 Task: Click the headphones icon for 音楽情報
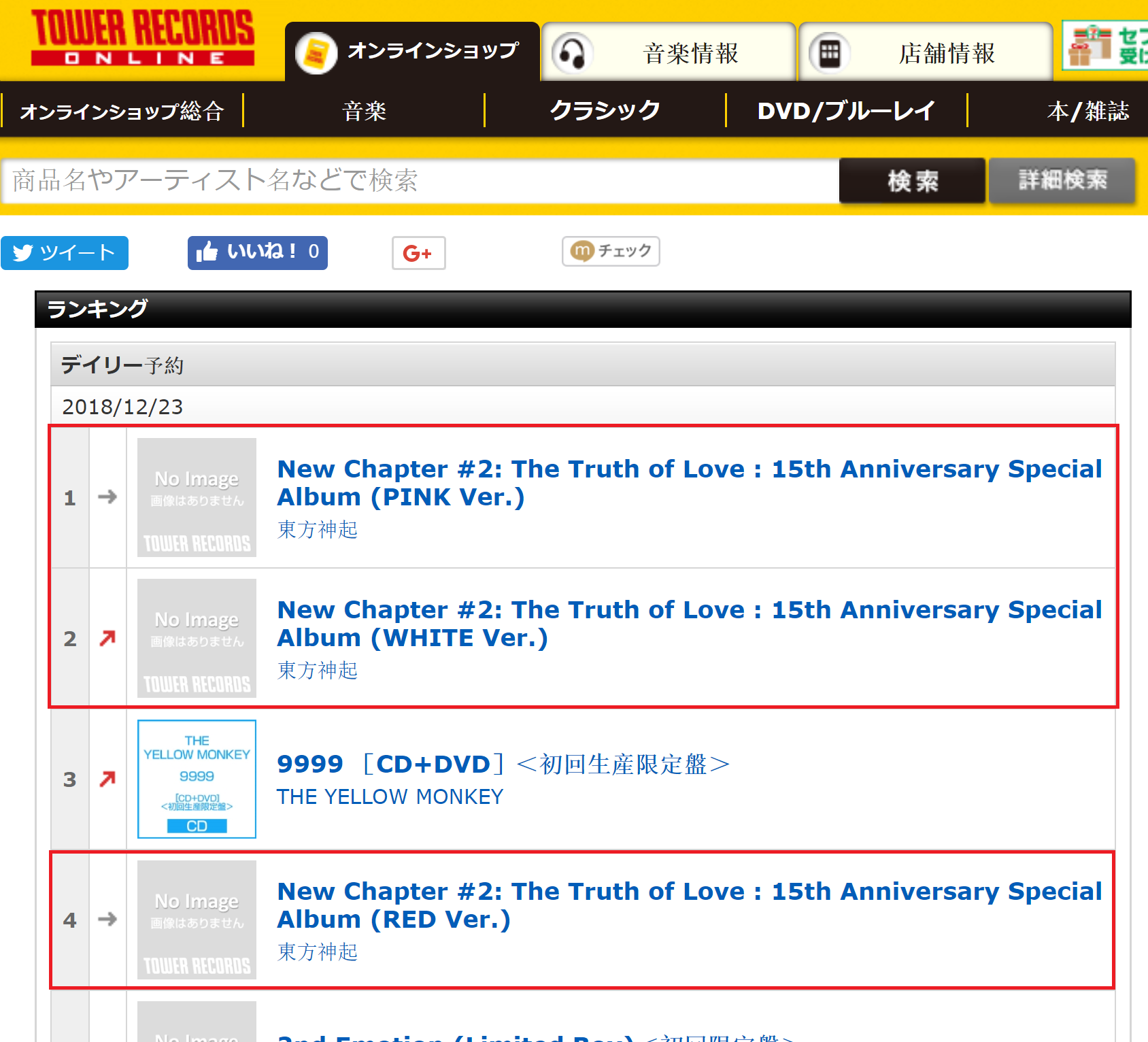[572, 53]
